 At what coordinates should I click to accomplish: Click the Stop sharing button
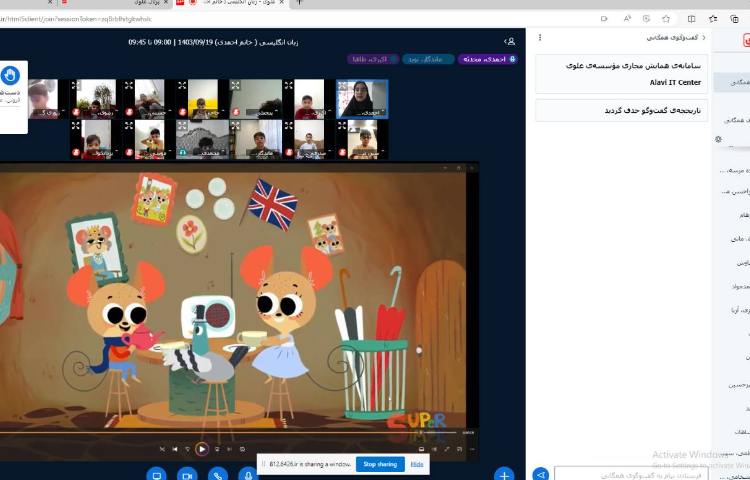click(x=380, y=464)
